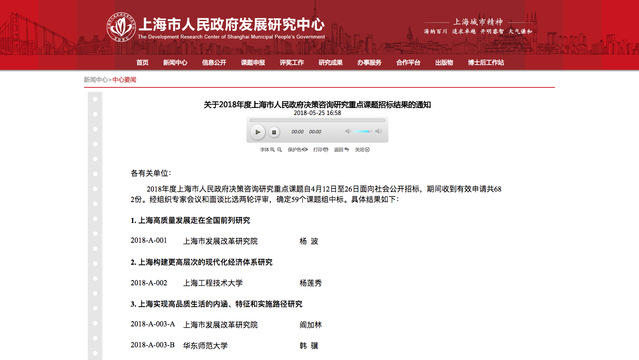Click project code 2018-A-001

tap(149, 241)
